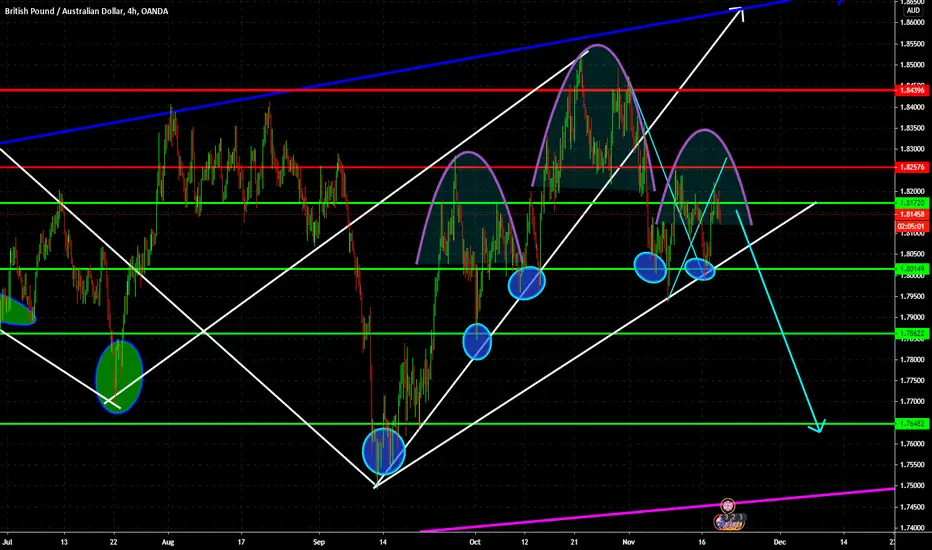The width and height of the screenshot is (932, 550).
Task: Select the green 1.78622 price label
Action: [912, 334]
